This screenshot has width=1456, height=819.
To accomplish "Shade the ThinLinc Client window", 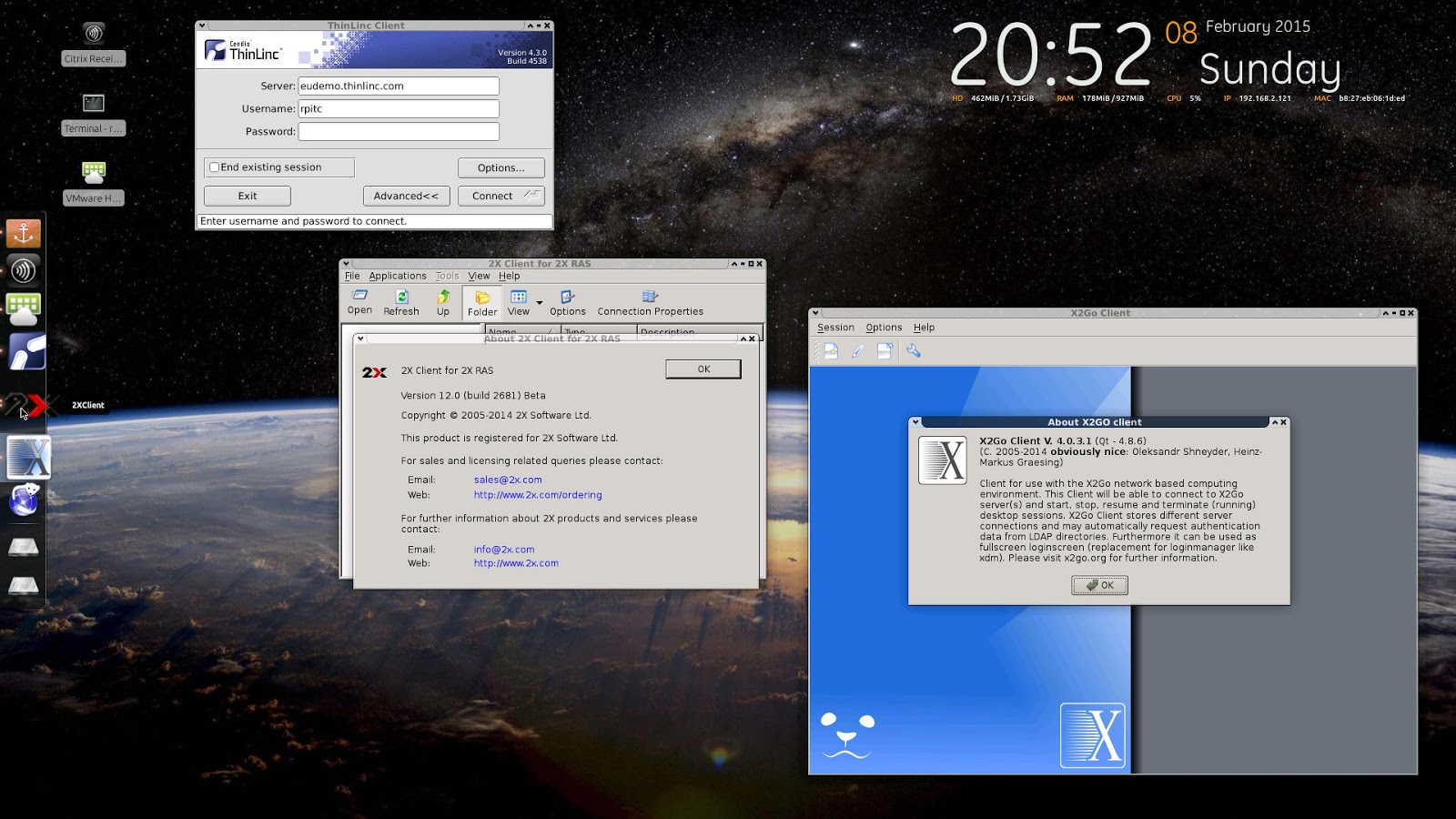I will [531, 25].
